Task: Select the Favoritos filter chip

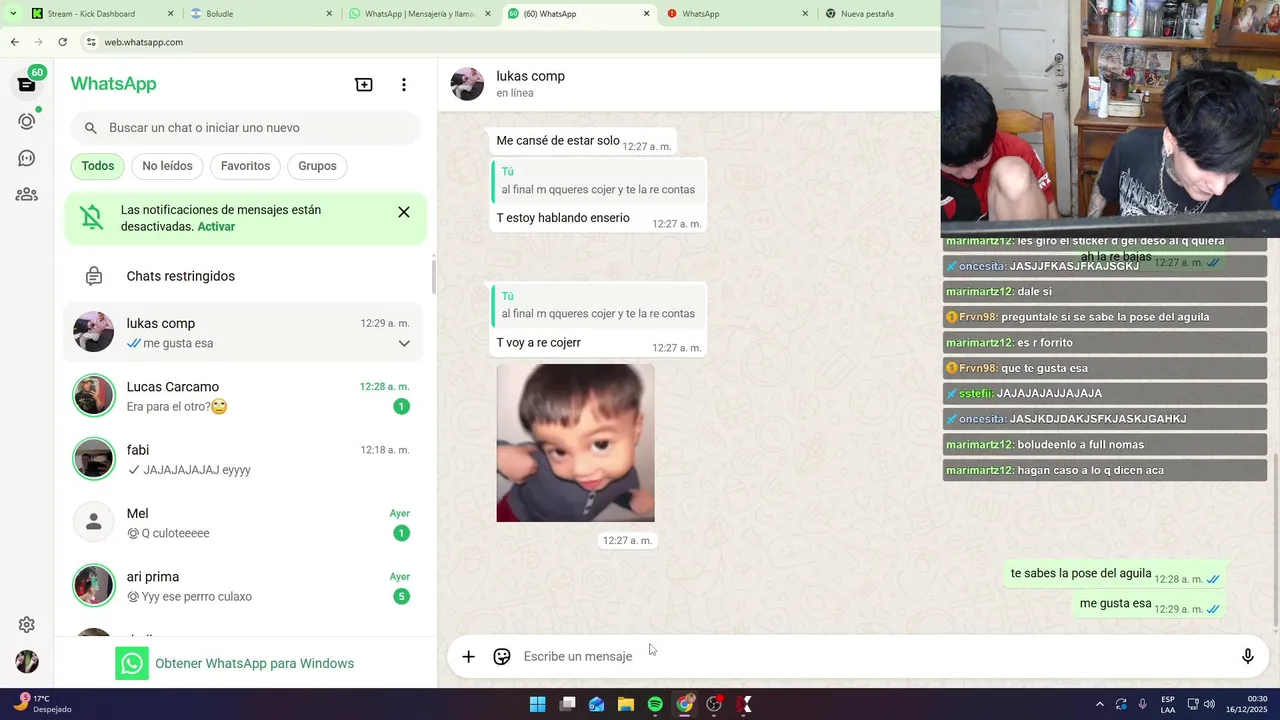Action: pos(245,166)
